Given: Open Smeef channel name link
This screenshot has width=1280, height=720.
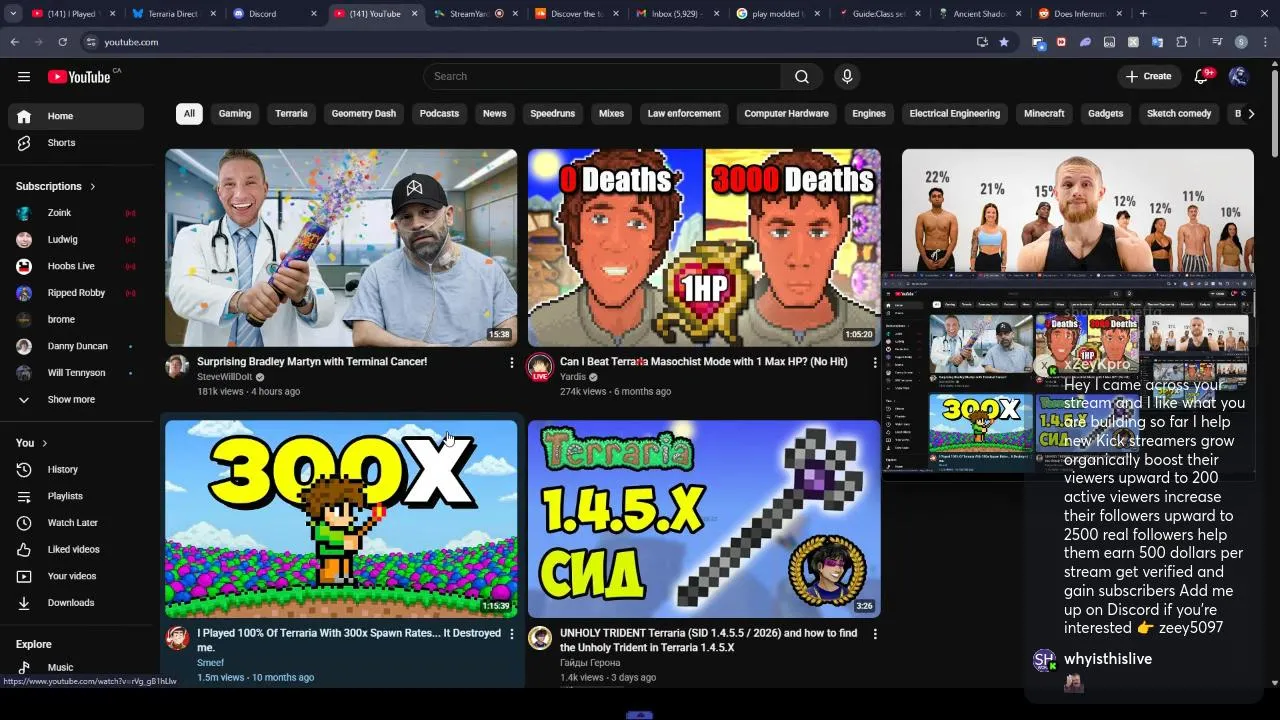Looking at the screenshot, I should click(210, 663).
